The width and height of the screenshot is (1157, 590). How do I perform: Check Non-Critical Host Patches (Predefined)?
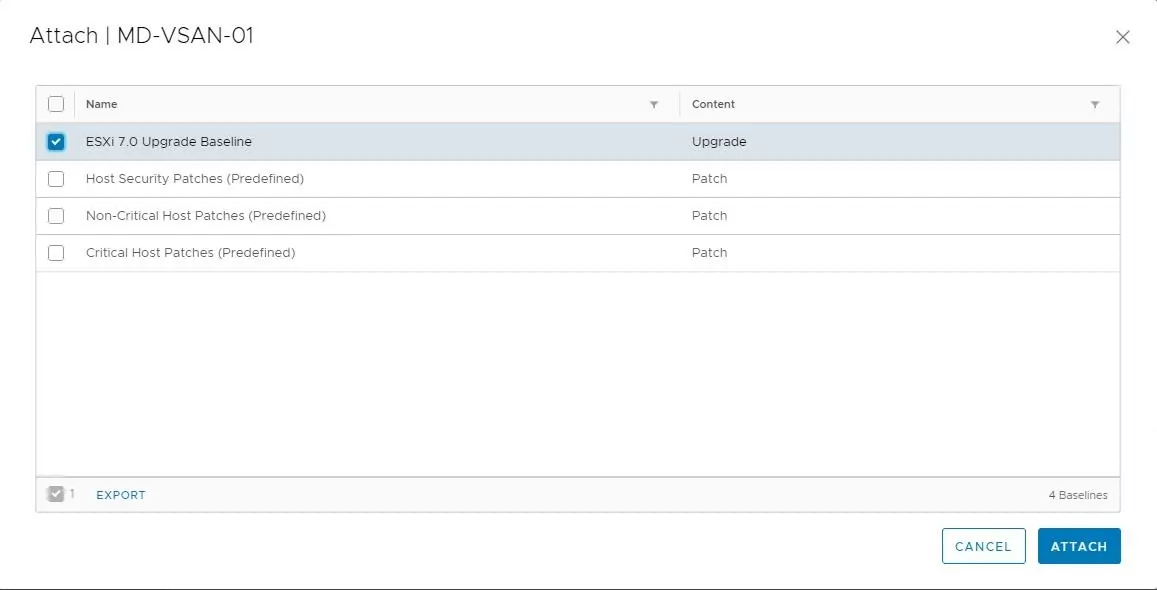click(56, 215)
